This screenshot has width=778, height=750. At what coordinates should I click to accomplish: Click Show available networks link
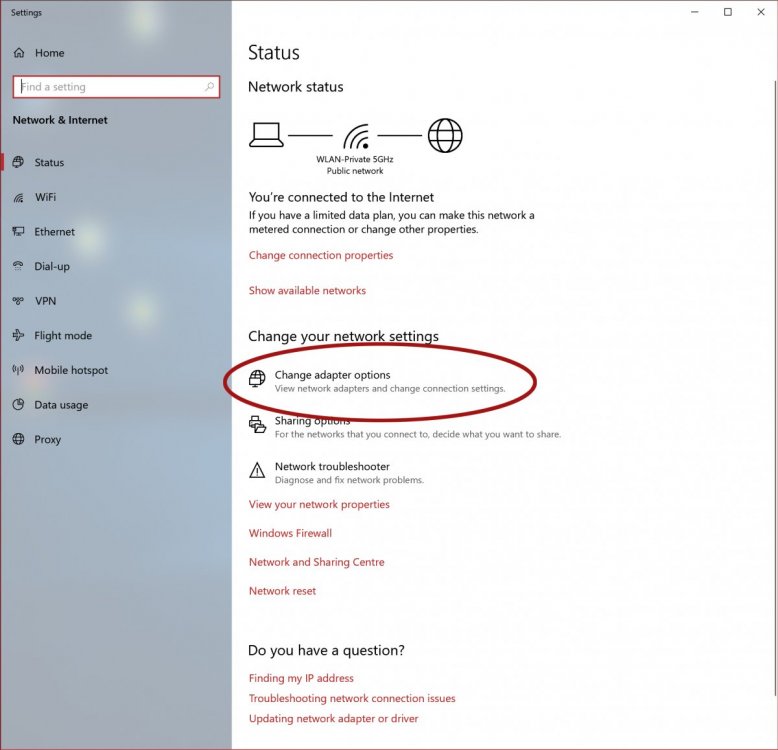(x=307, y=290)
